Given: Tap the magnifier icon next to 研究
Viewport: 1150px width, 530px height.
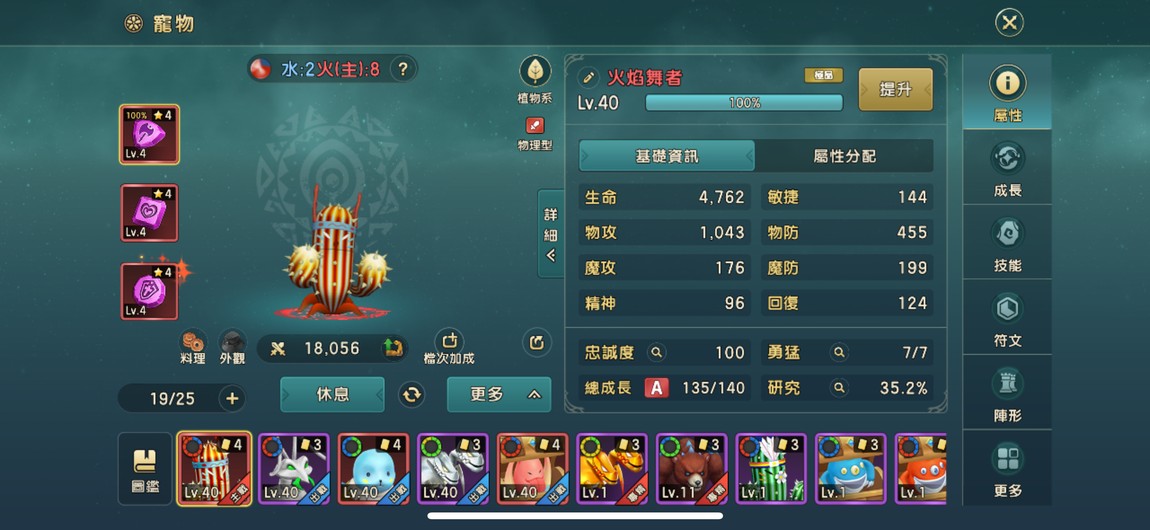Looking at the screenshot, I should point(839,388).
